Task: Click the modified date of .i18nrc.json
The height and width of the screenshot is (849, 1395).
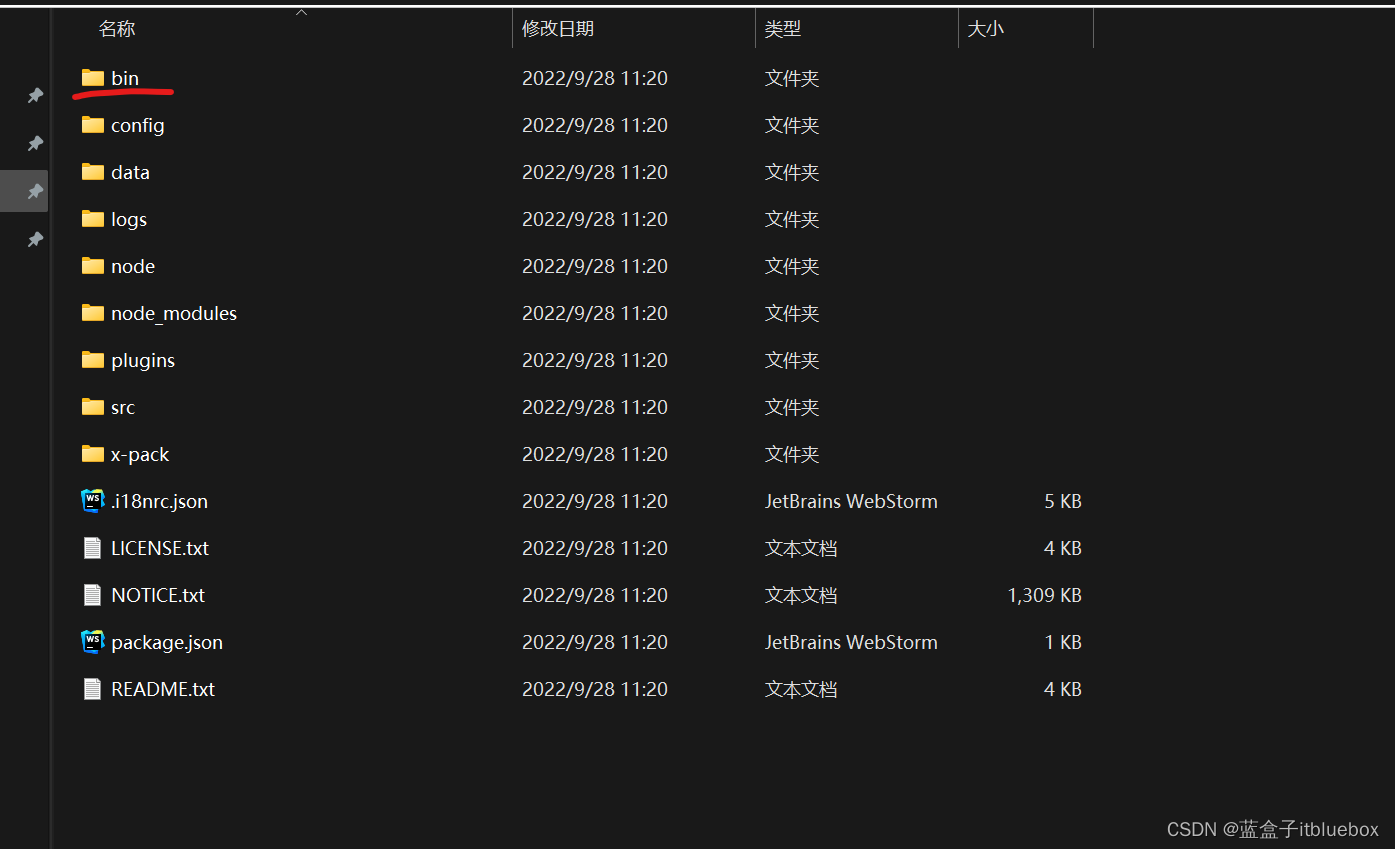Action: coord(595,501)
